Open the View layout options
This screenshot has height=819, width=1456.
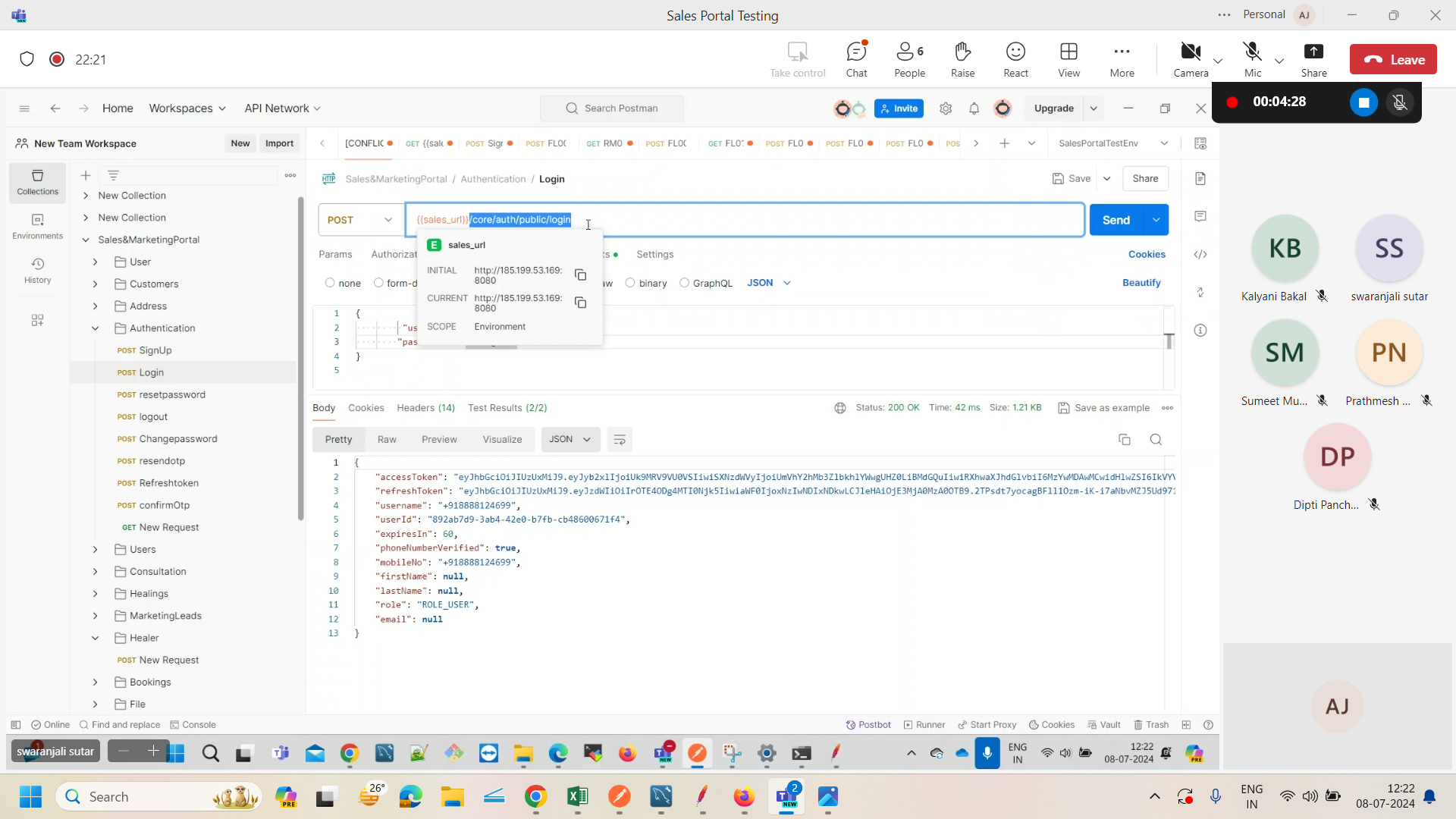[x=1068, y=59]
